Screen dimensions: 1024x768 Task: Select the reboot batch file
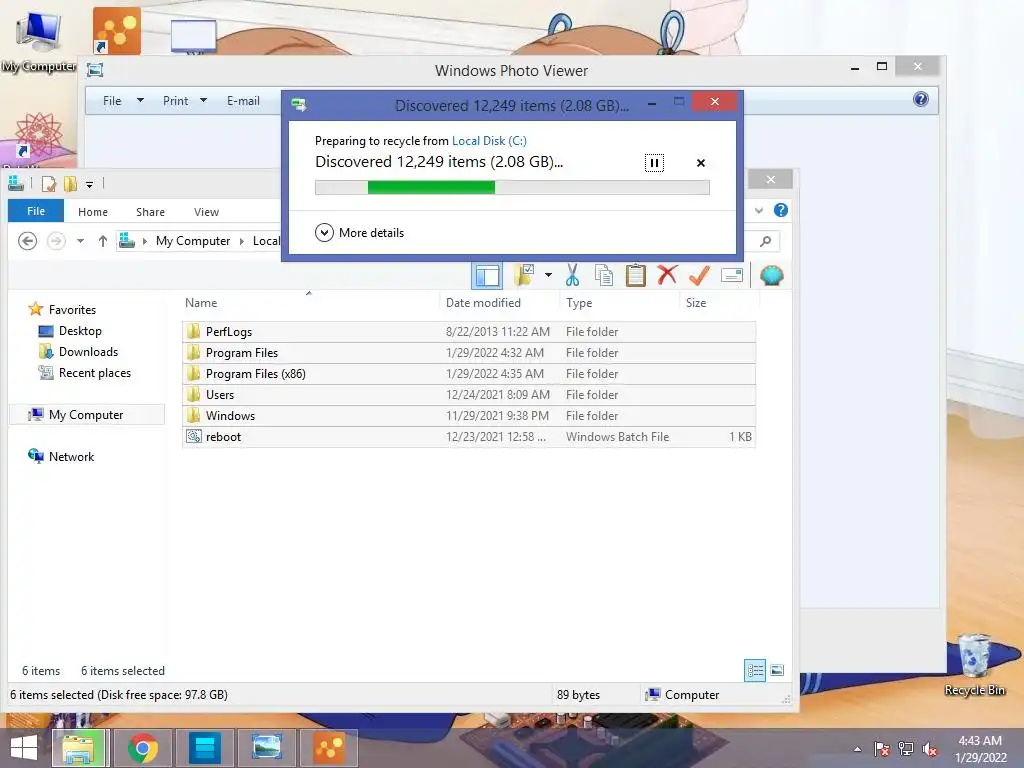tap(469, 436)
